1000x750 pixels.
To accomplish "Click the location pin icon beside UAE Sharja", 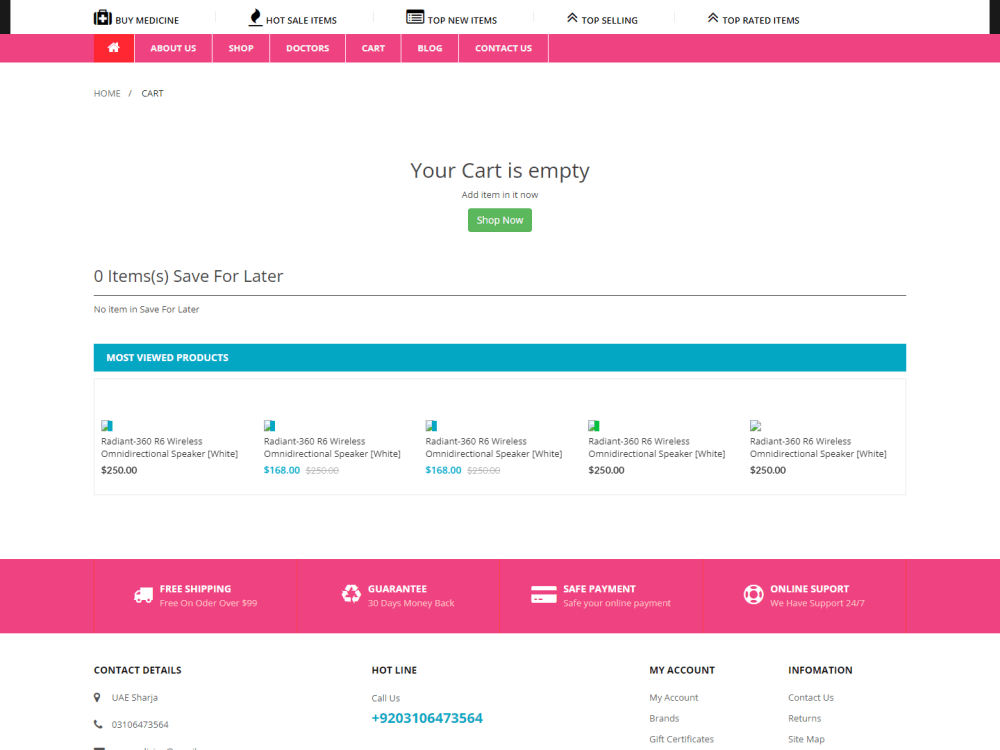I will point(97,698).
